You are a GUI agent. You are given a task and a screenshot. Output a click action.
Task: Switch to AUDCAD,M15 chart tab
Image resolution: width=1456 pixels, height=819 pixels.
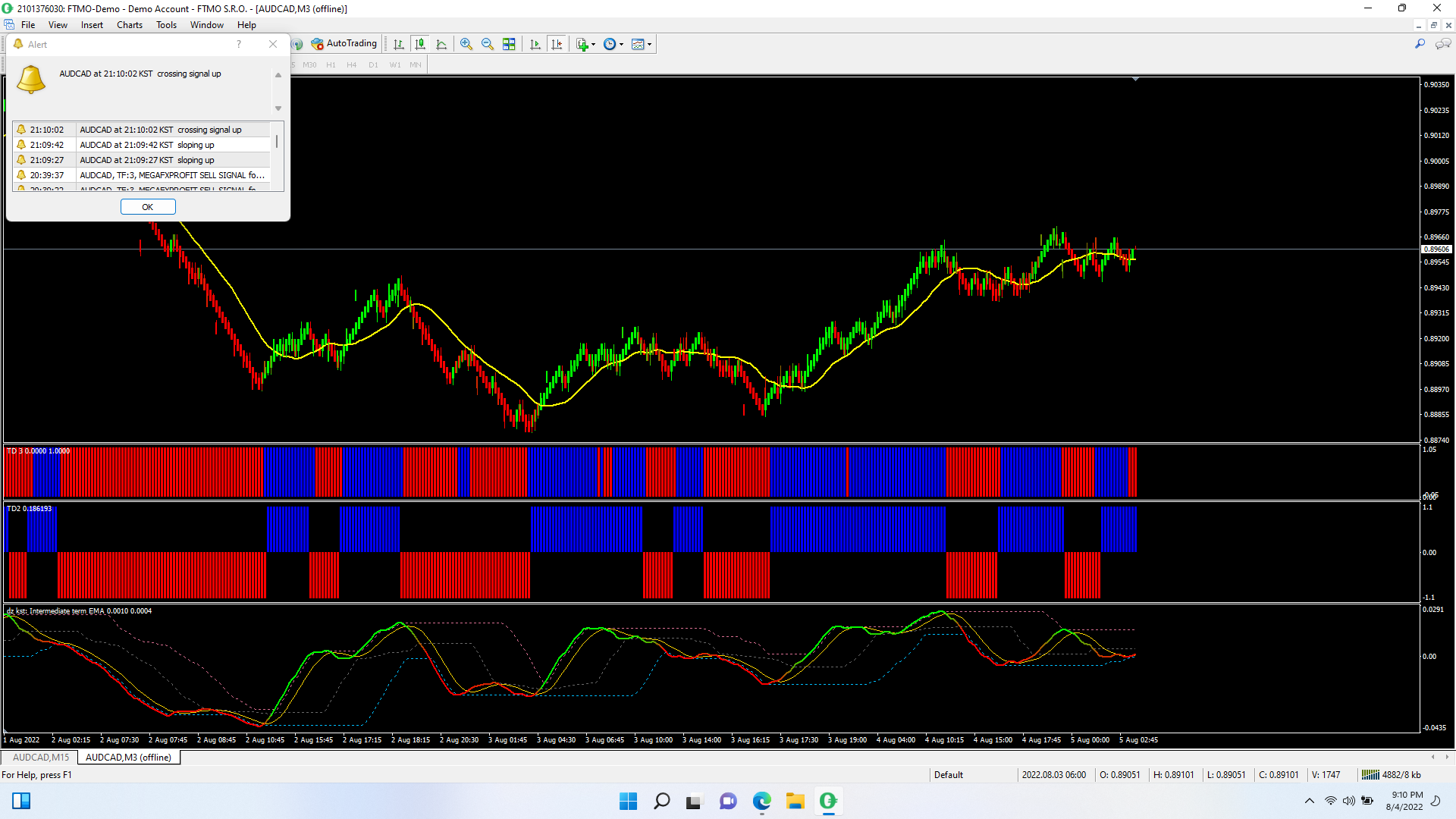(x=41, y=757)
